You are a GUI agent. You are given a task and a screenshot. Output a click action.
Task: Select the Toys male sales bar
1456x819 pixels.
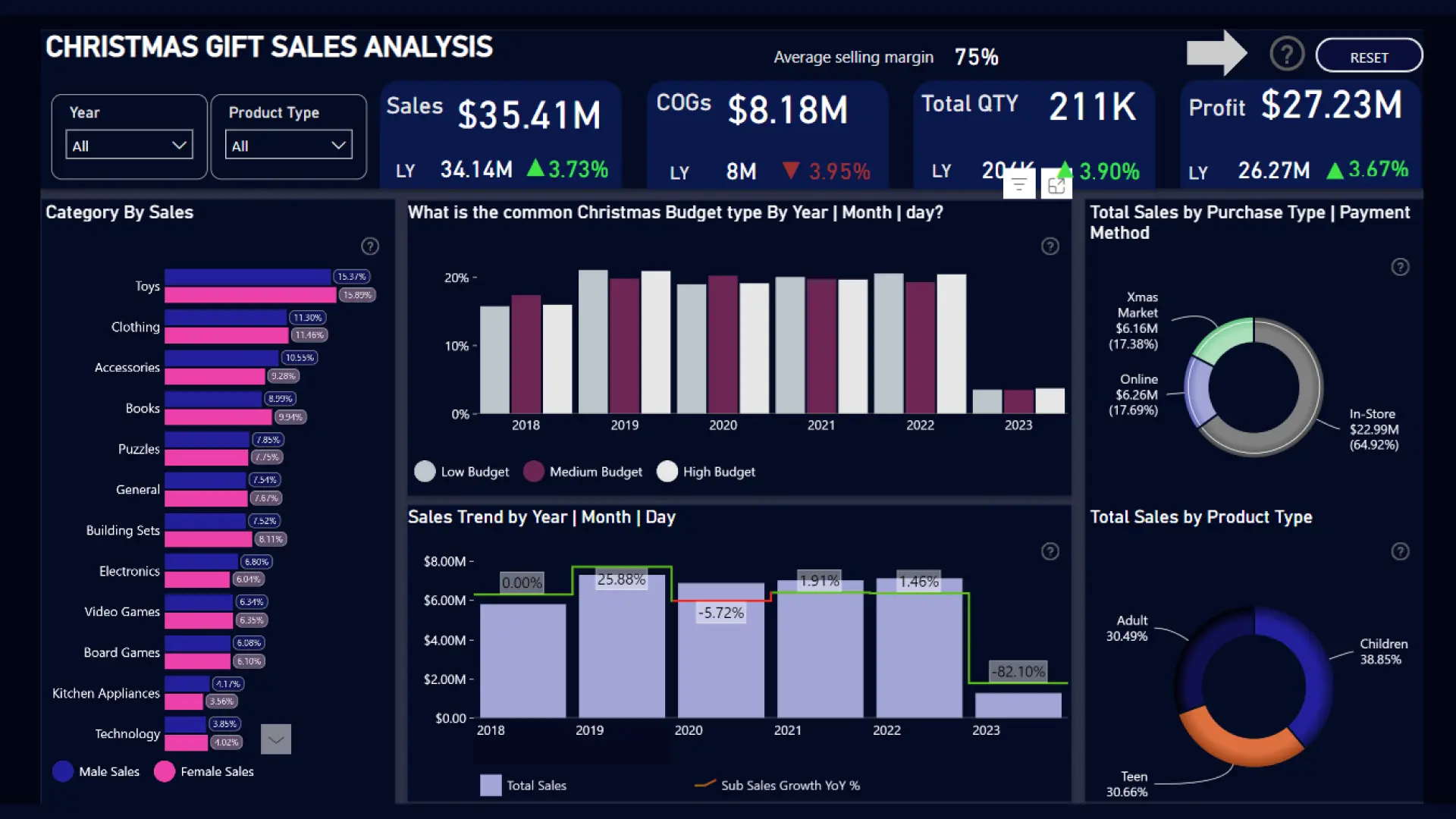tap(248, 276)
